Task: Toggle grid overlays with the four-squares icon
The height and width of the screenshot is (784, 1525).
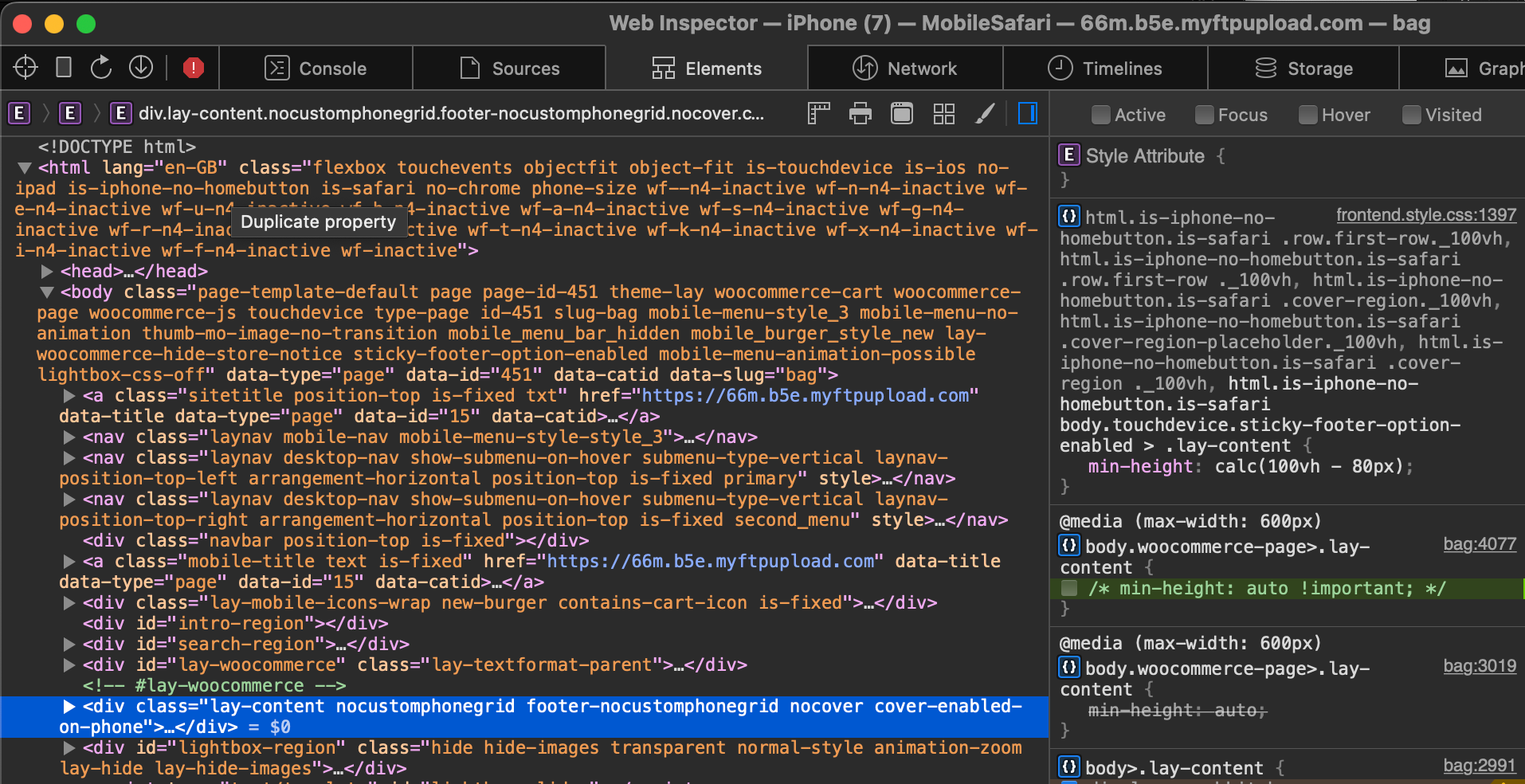Action: 944,113
